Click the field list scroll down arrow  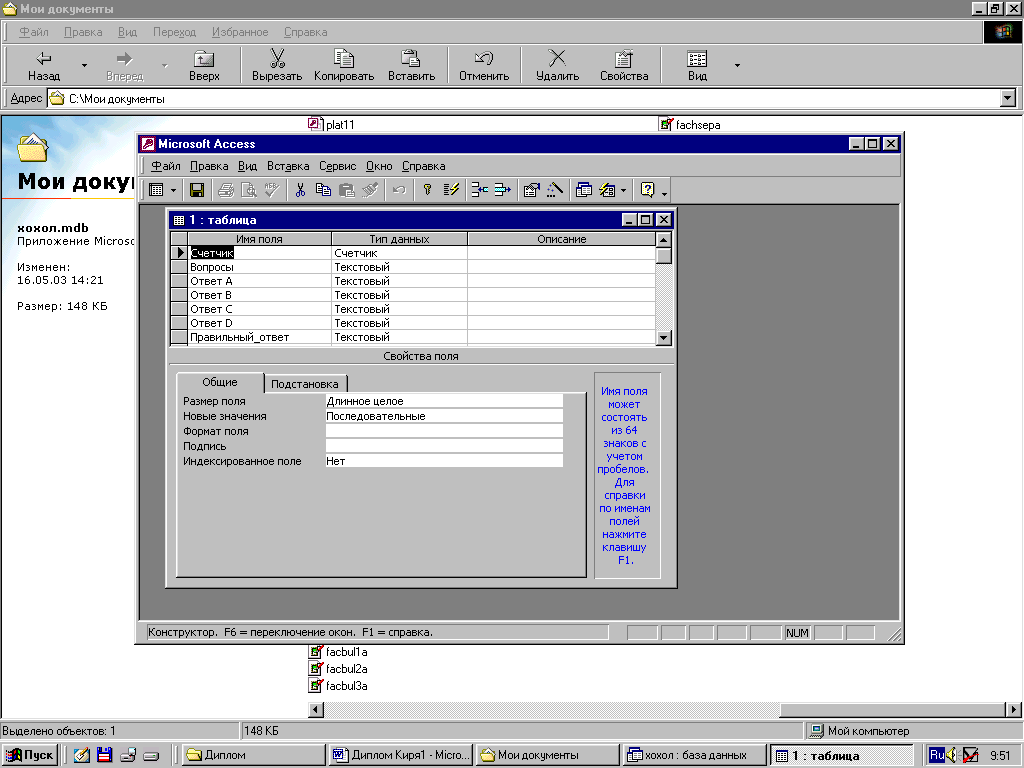click(663, 338)
